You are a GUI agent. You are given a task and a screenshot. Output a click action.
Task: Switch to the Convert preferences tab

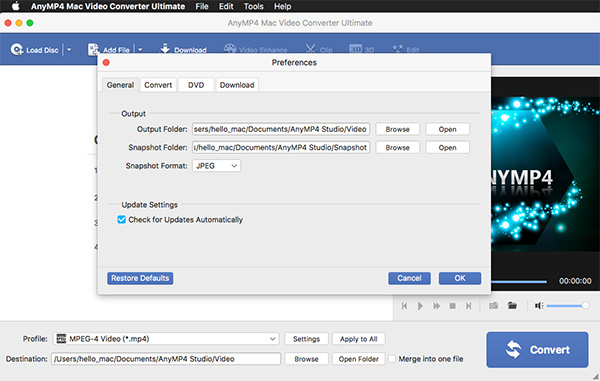pos(158,85)
